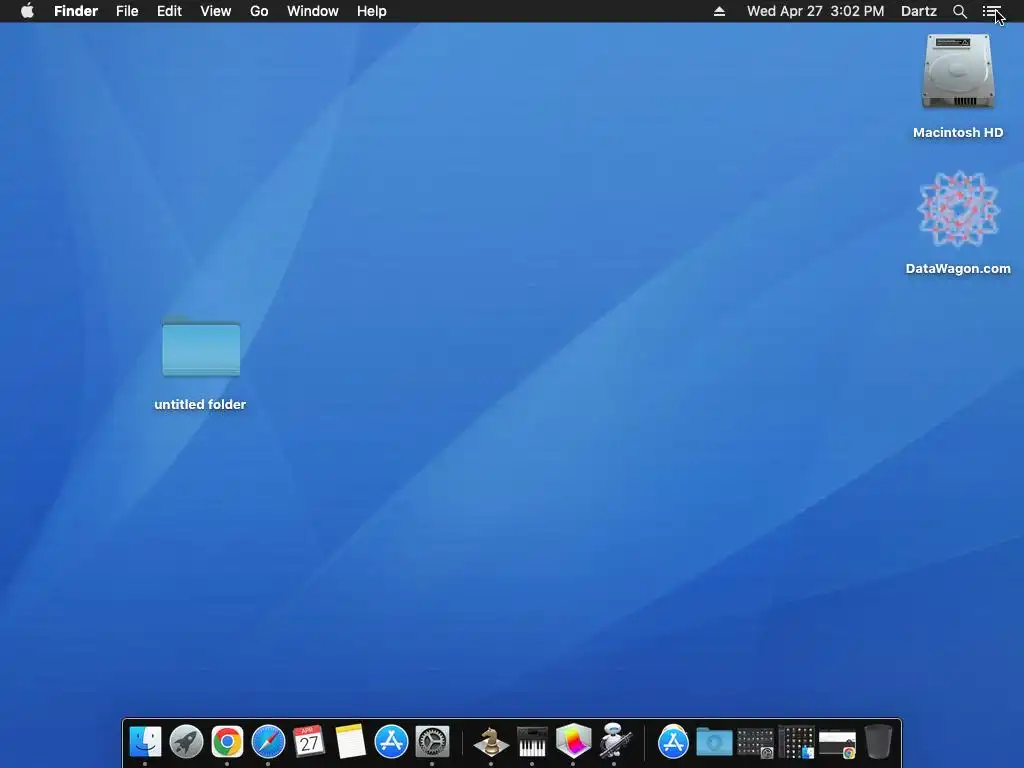
Task: Click the Finder icon in the Dock
Action: [x=145, y=742]
